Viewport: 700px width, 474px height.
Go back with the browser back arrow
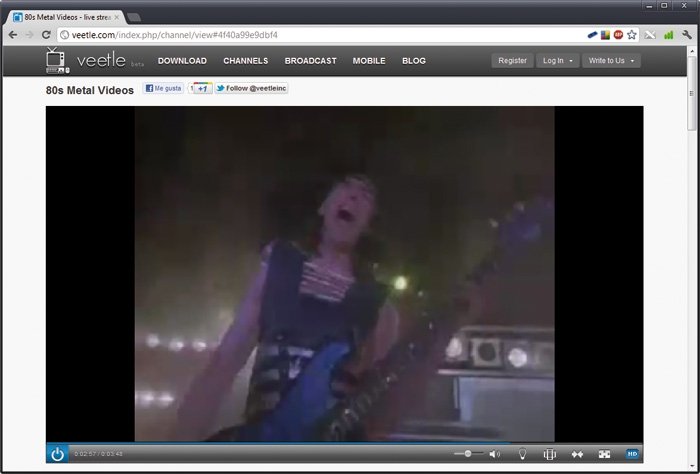[12, 35]
